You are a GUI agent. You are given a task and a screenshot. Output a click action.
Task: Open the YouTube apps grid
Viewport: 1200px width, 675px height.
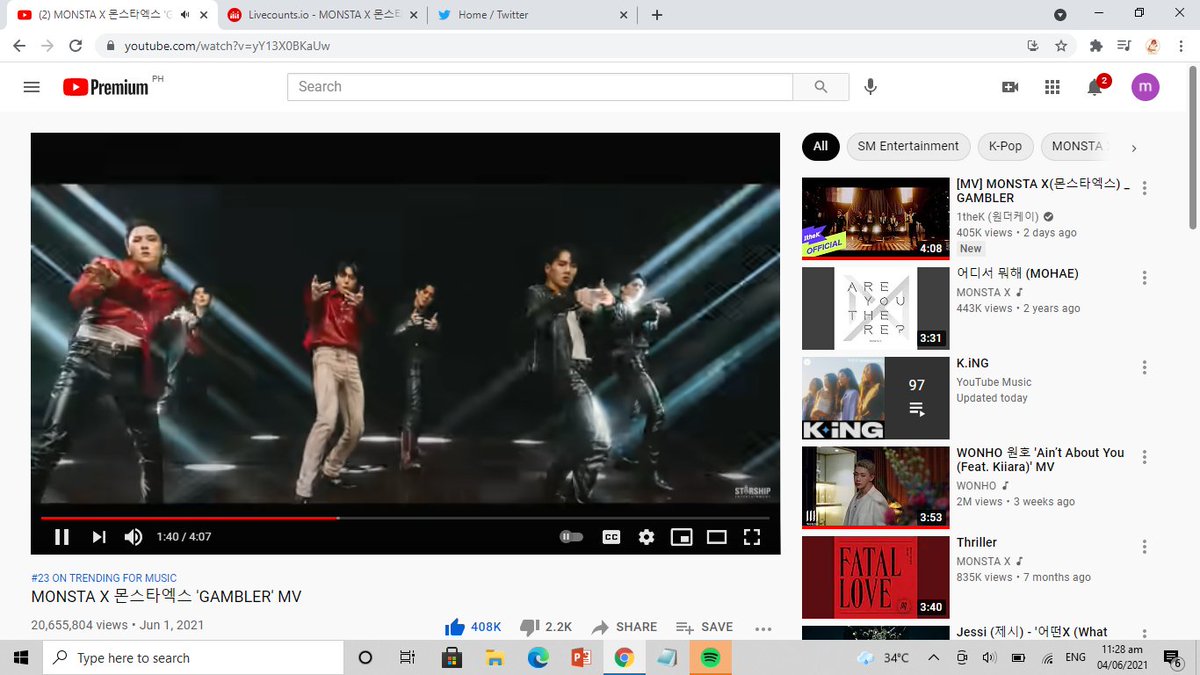click(1052, 87)
